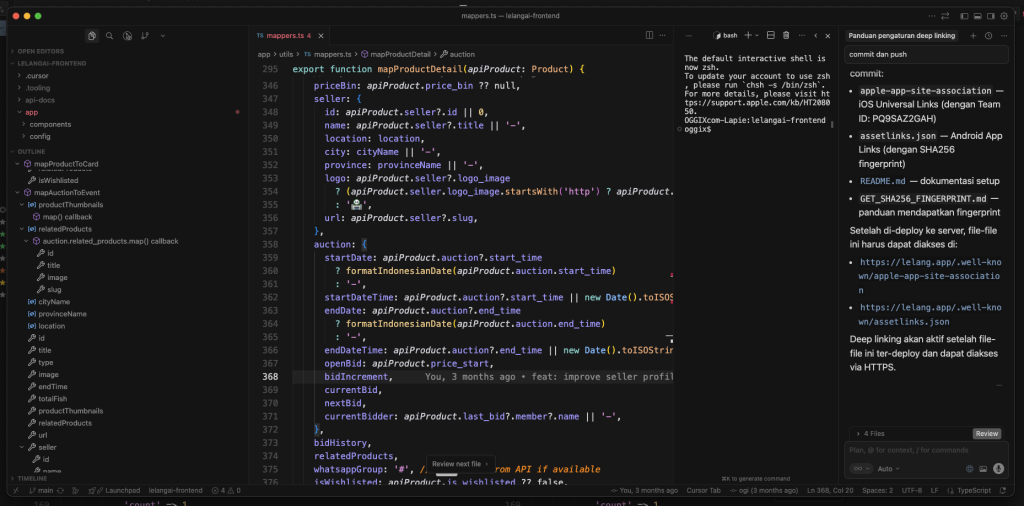Image resolution: width=1024 pixels, height=506 pixels.
Task: Kill terminal with trash icon
Action: click(786, 35)
